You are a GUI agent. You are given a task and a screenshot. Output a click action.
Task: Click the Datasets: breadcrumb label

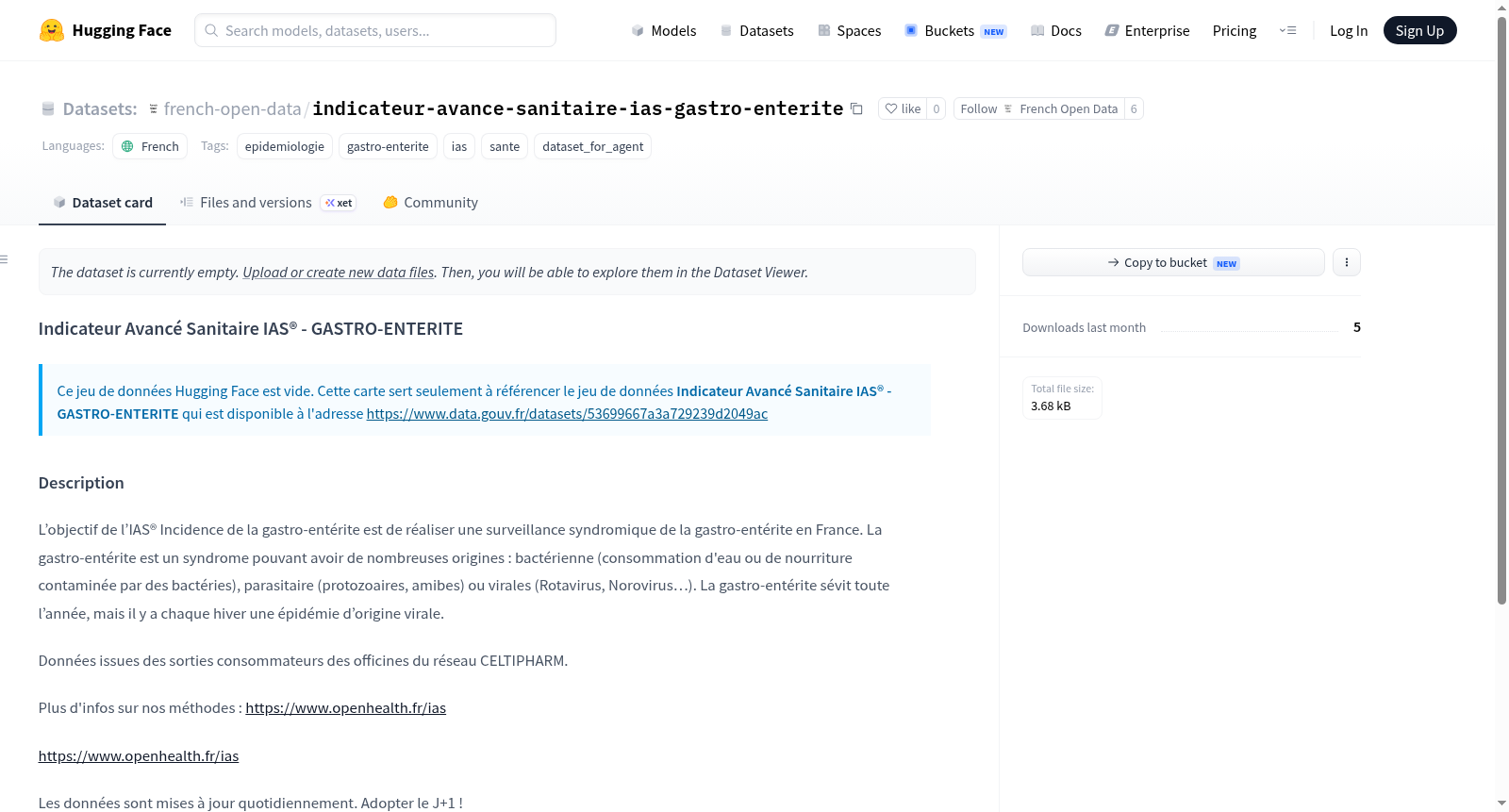pos(100,108)
